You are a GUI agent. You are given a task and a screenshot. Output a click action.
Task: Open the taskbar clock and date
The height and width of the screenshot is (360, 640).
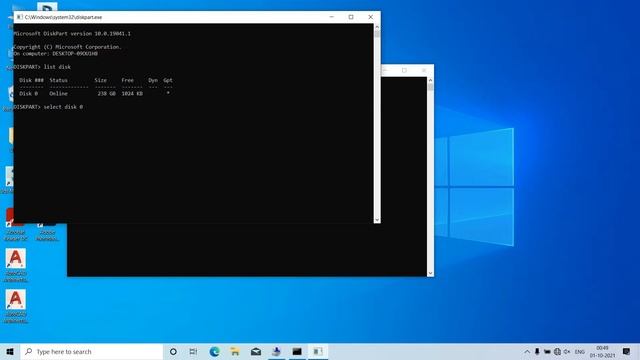(x=602, y=351)
